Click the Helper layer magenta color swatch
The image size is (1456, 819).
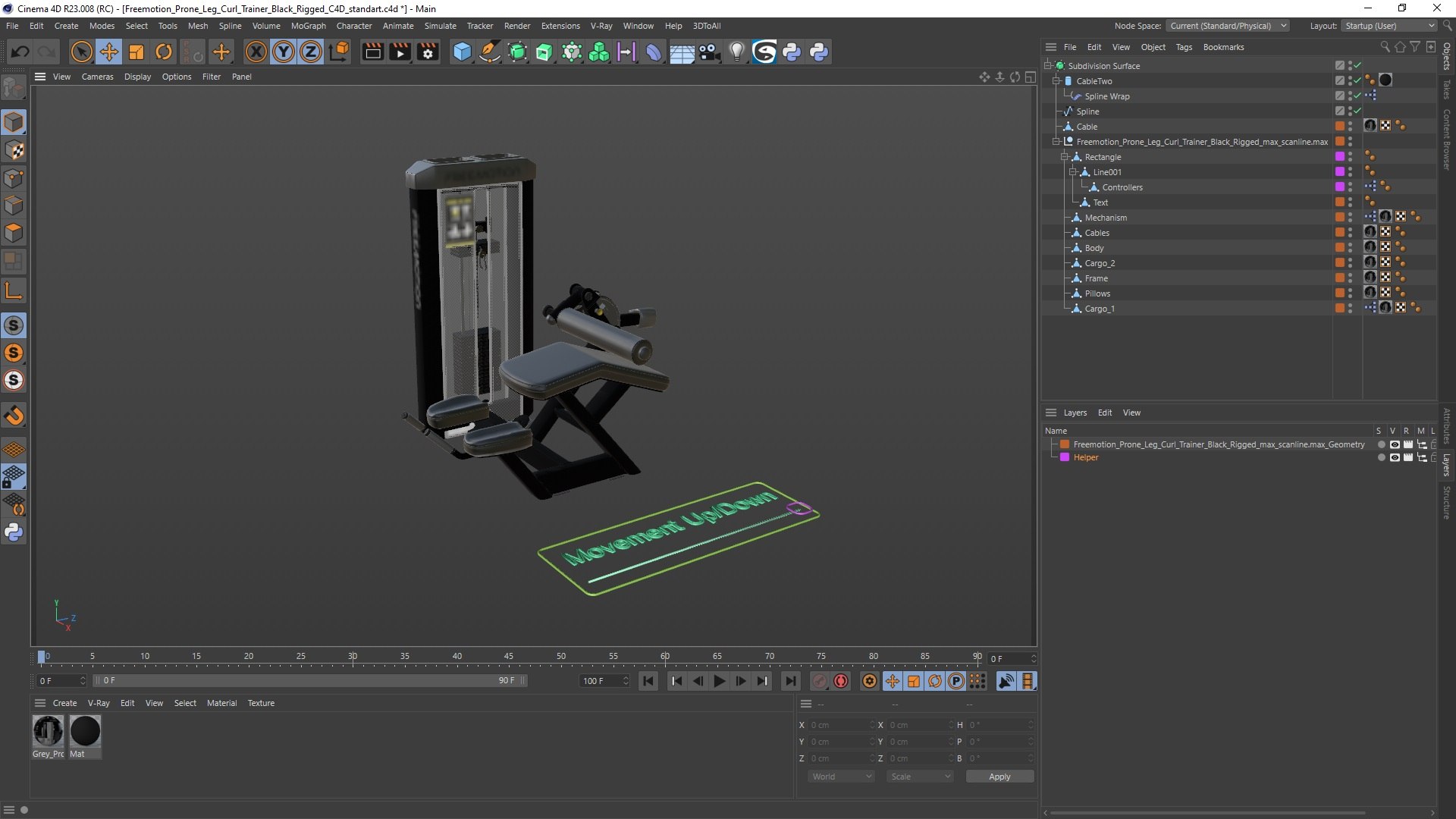pyautogui.click(x=1065, y=458)
